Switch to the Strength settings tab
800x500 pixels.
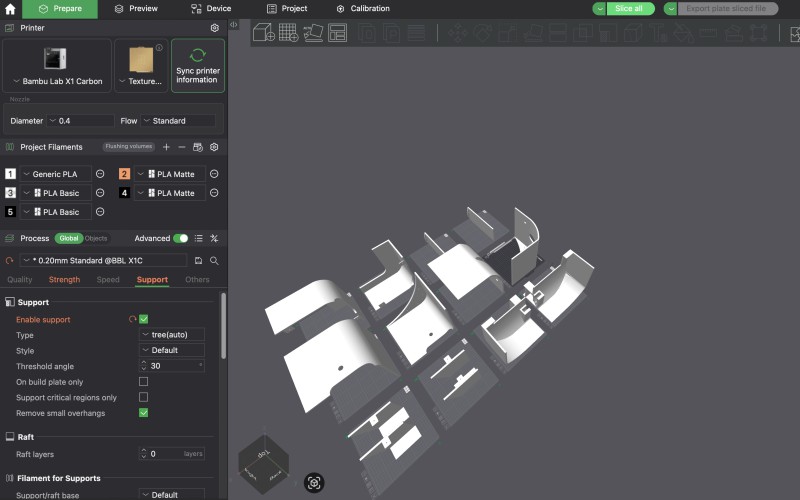[64, 280]
